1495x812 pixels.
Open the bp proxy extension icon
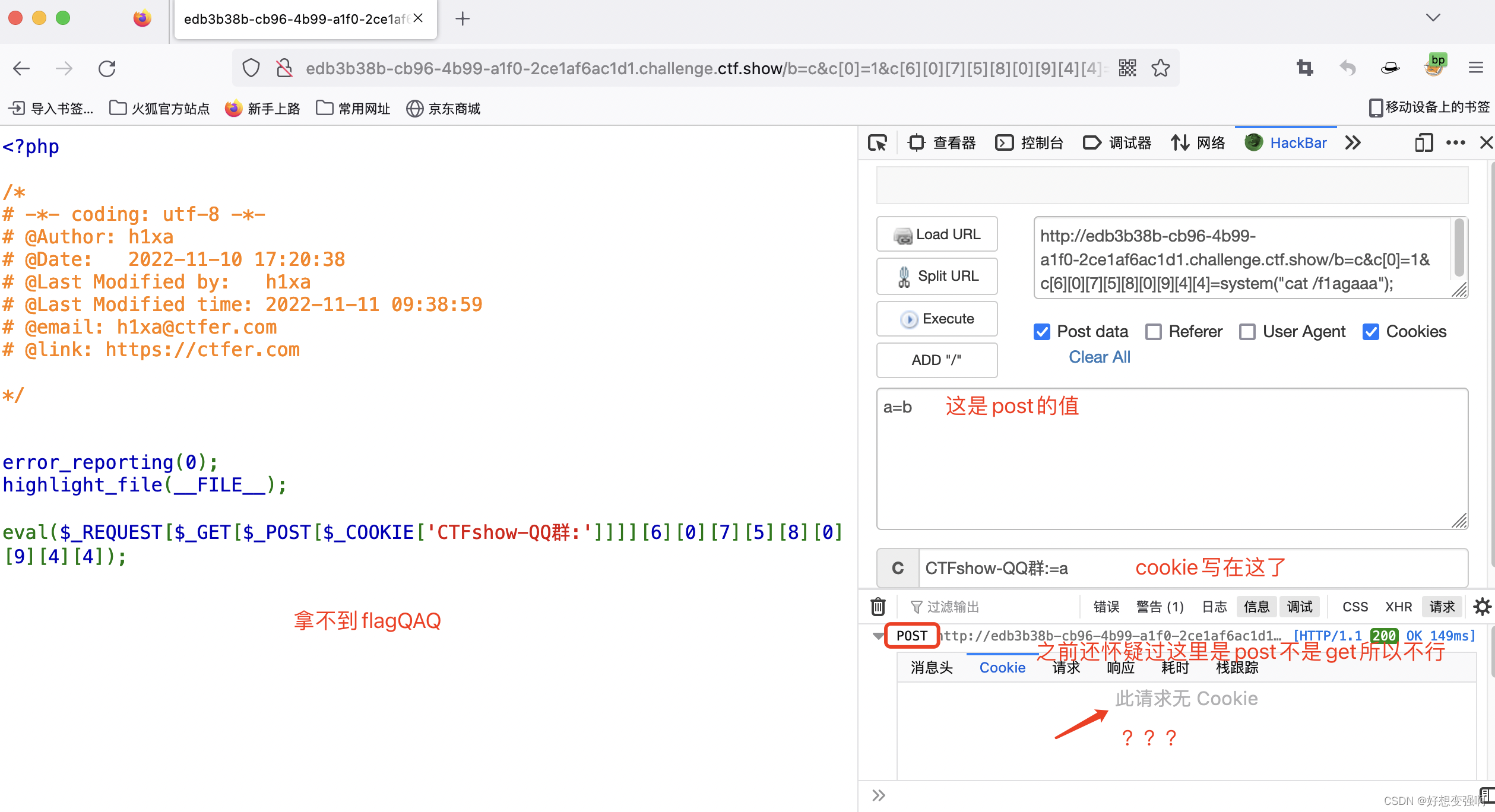[1434, 65]
